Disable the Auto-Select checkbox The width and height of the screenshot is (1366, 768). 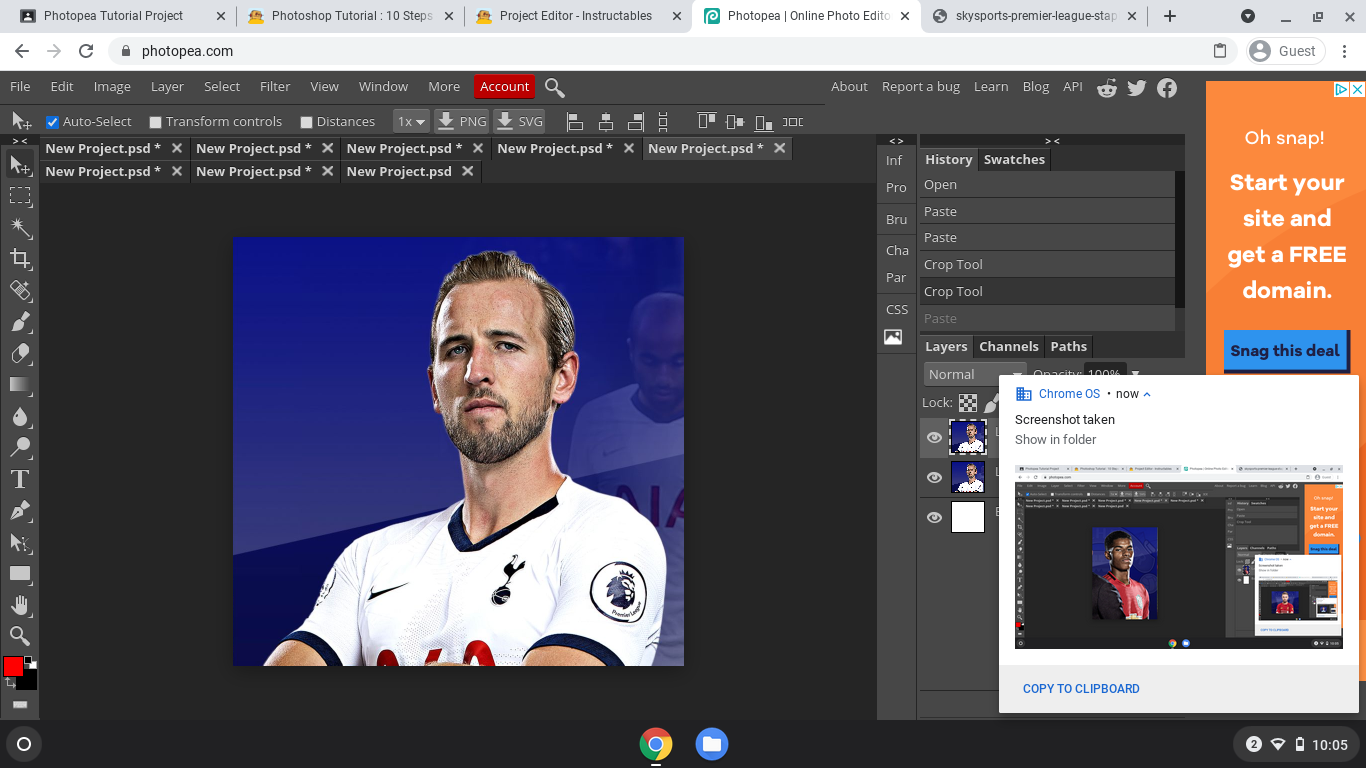tap(52, 121)
